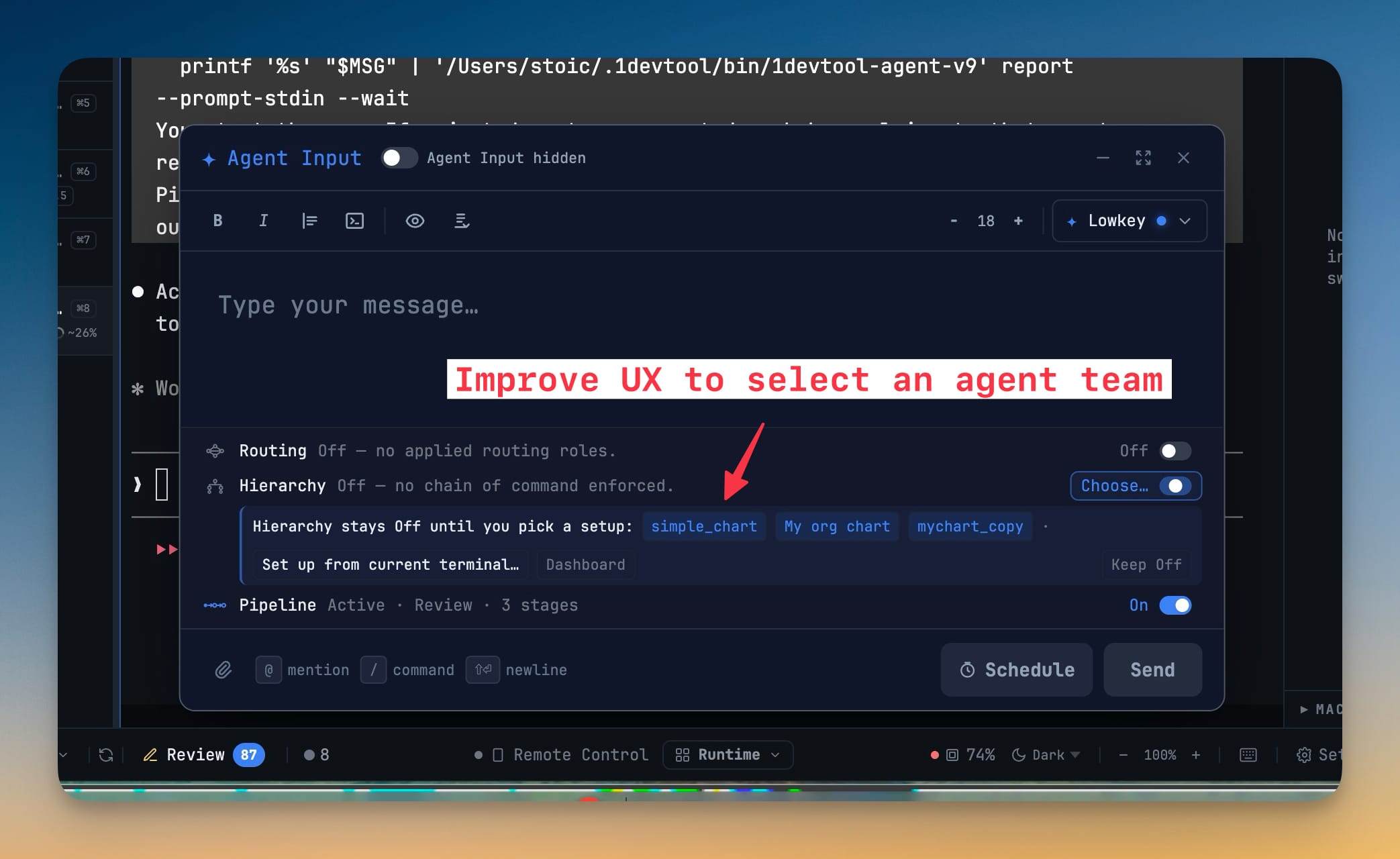
Task: Select the My org chart setup
Action: tap(837, 526)
